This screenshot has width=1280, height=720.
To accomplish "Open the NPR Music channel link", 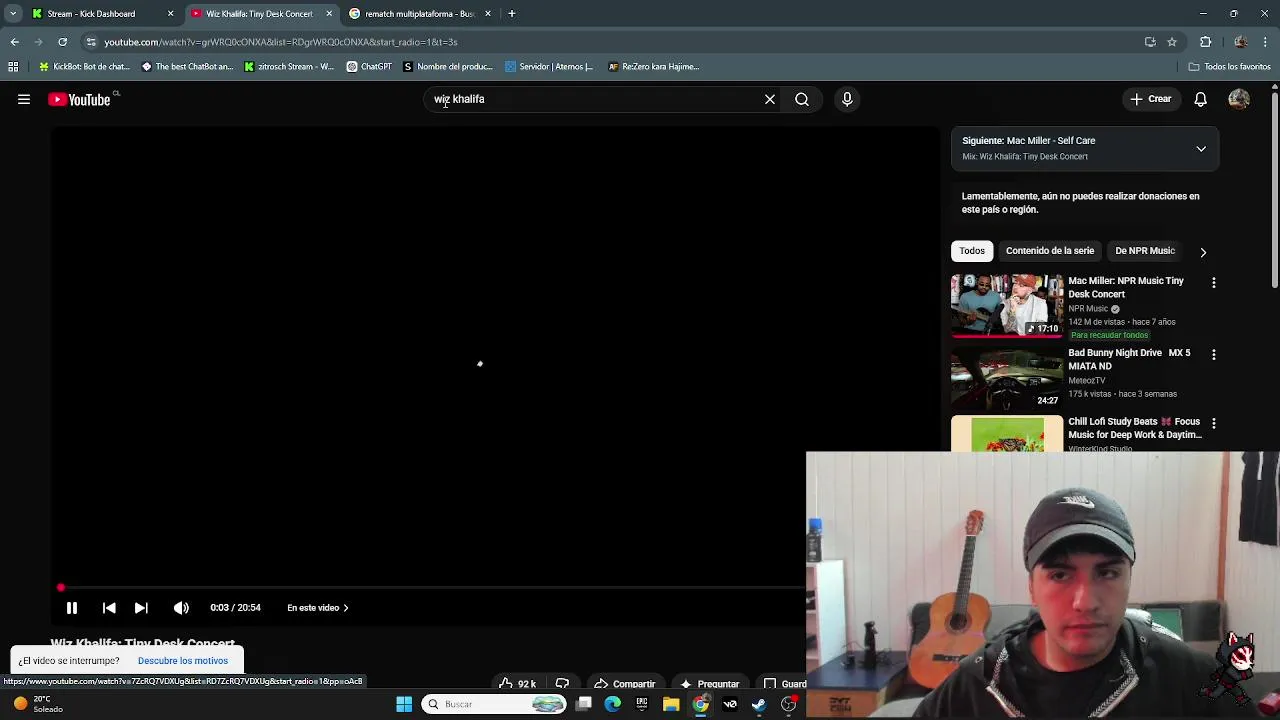I will pyautogui.click(x=1088, y=309).
